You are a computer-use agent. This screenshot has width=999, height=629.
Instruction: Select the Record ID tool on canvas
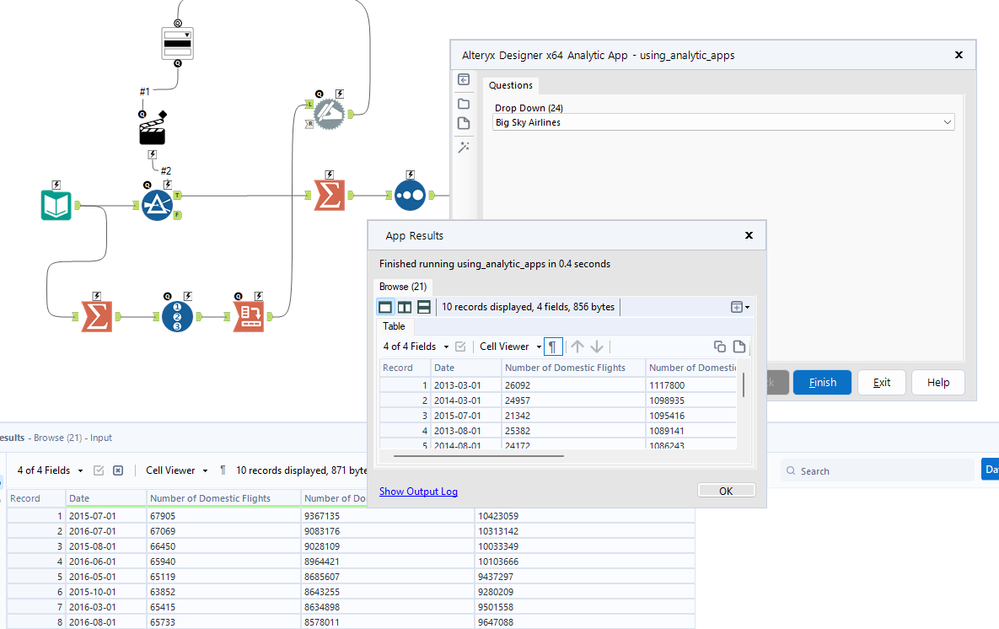177,316
